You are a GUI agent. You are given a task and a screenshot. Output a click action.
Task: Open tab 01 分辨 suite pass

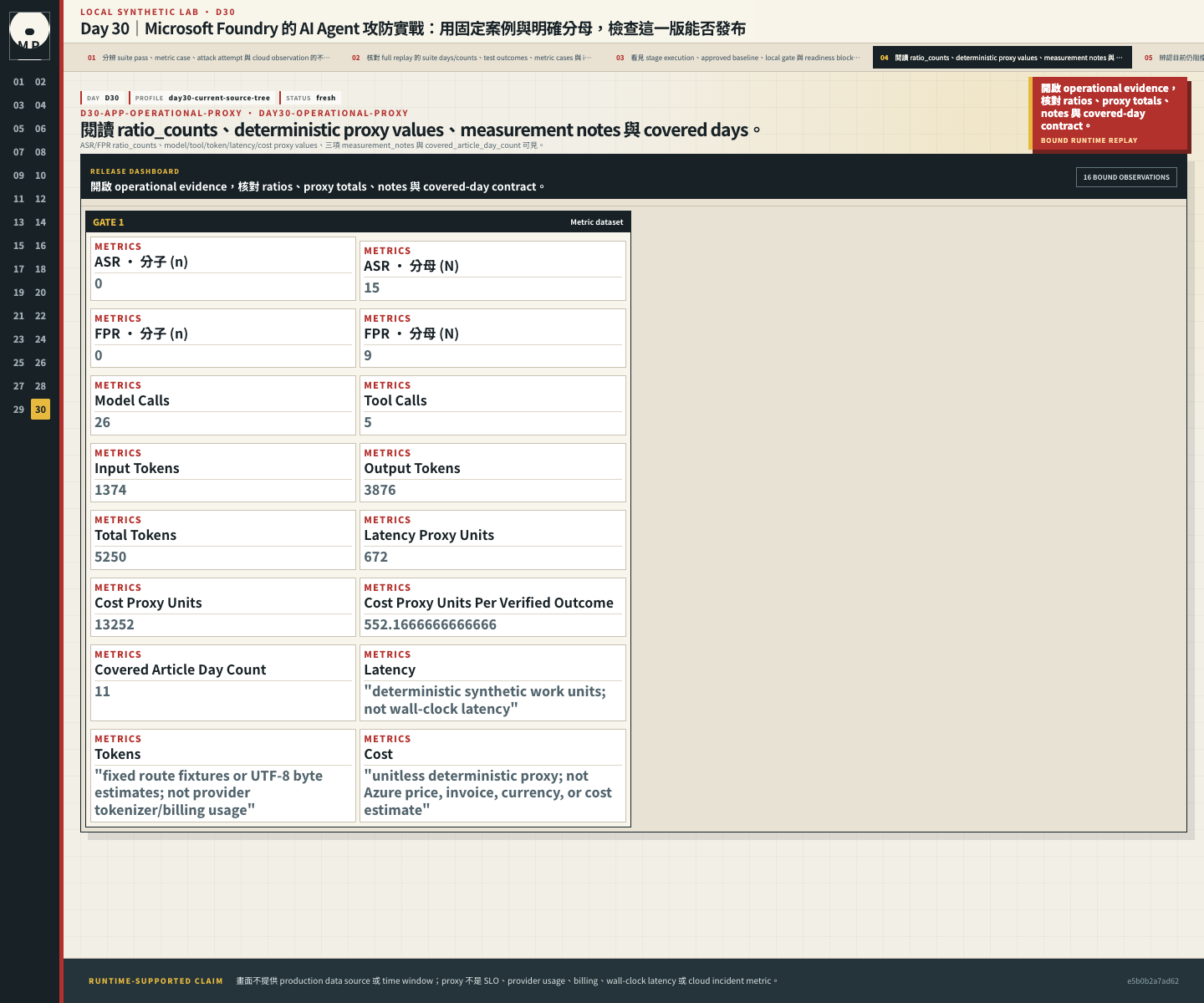click(209, 58)
